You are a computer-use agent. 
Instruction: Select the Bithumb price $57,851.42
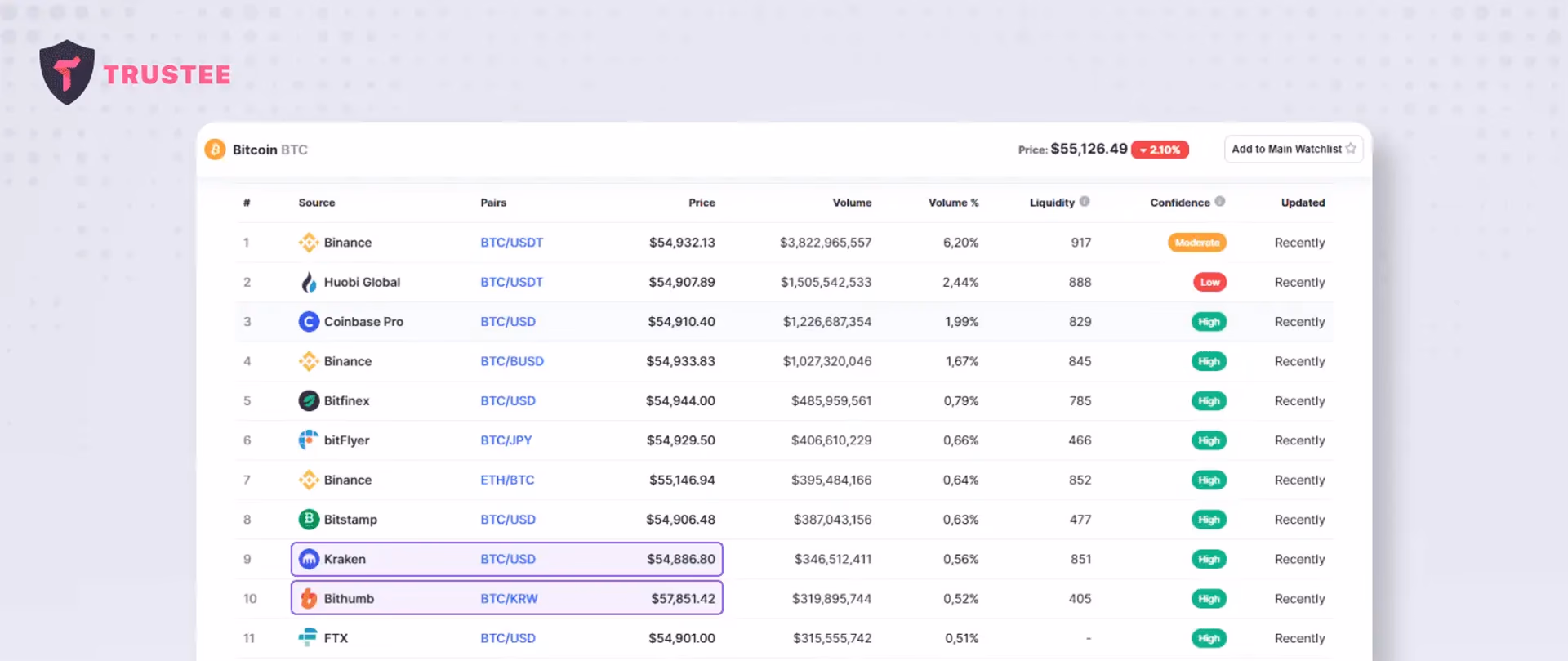coord(683,599)
